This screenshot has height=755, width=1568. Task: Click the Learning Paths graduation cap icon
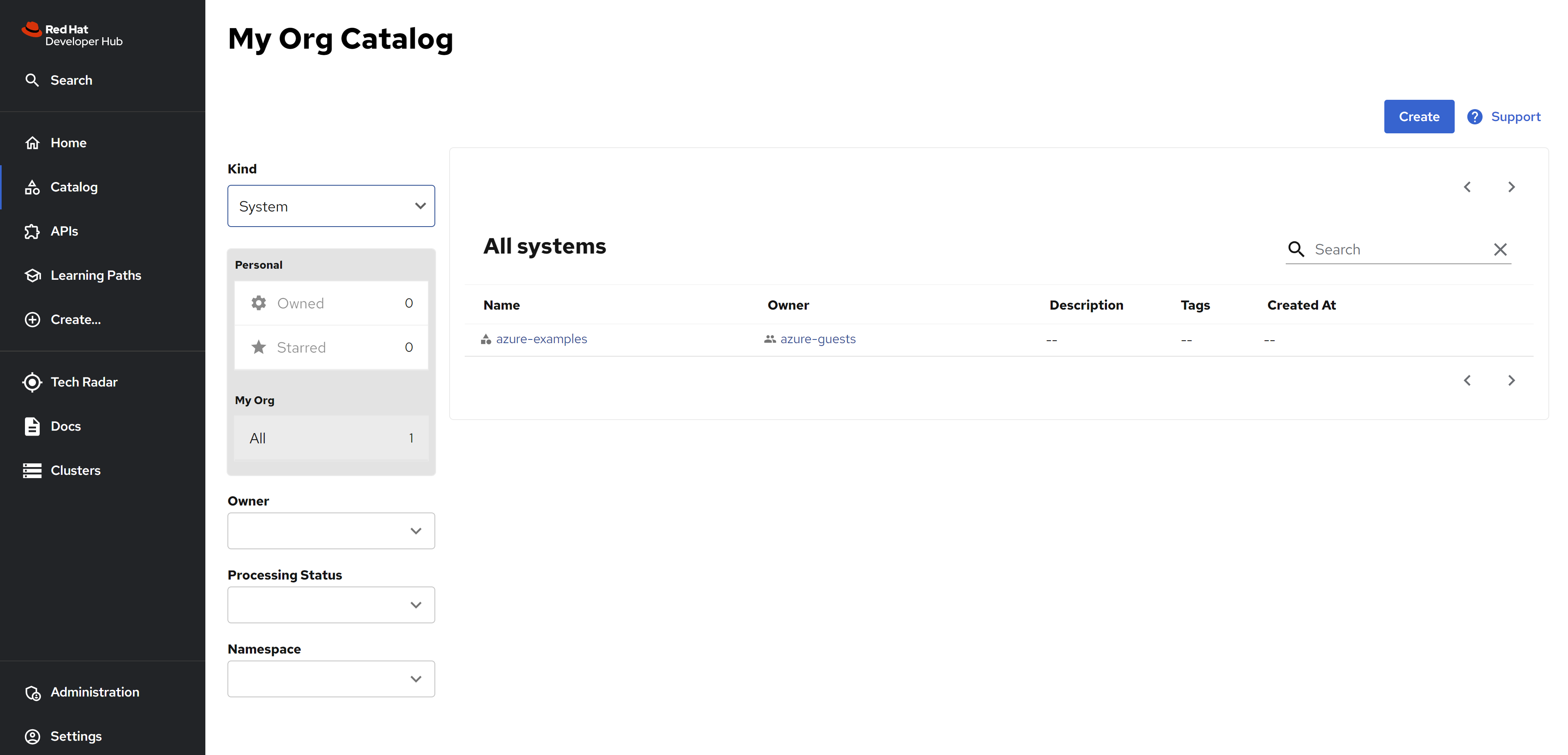(x=32, y=276)
